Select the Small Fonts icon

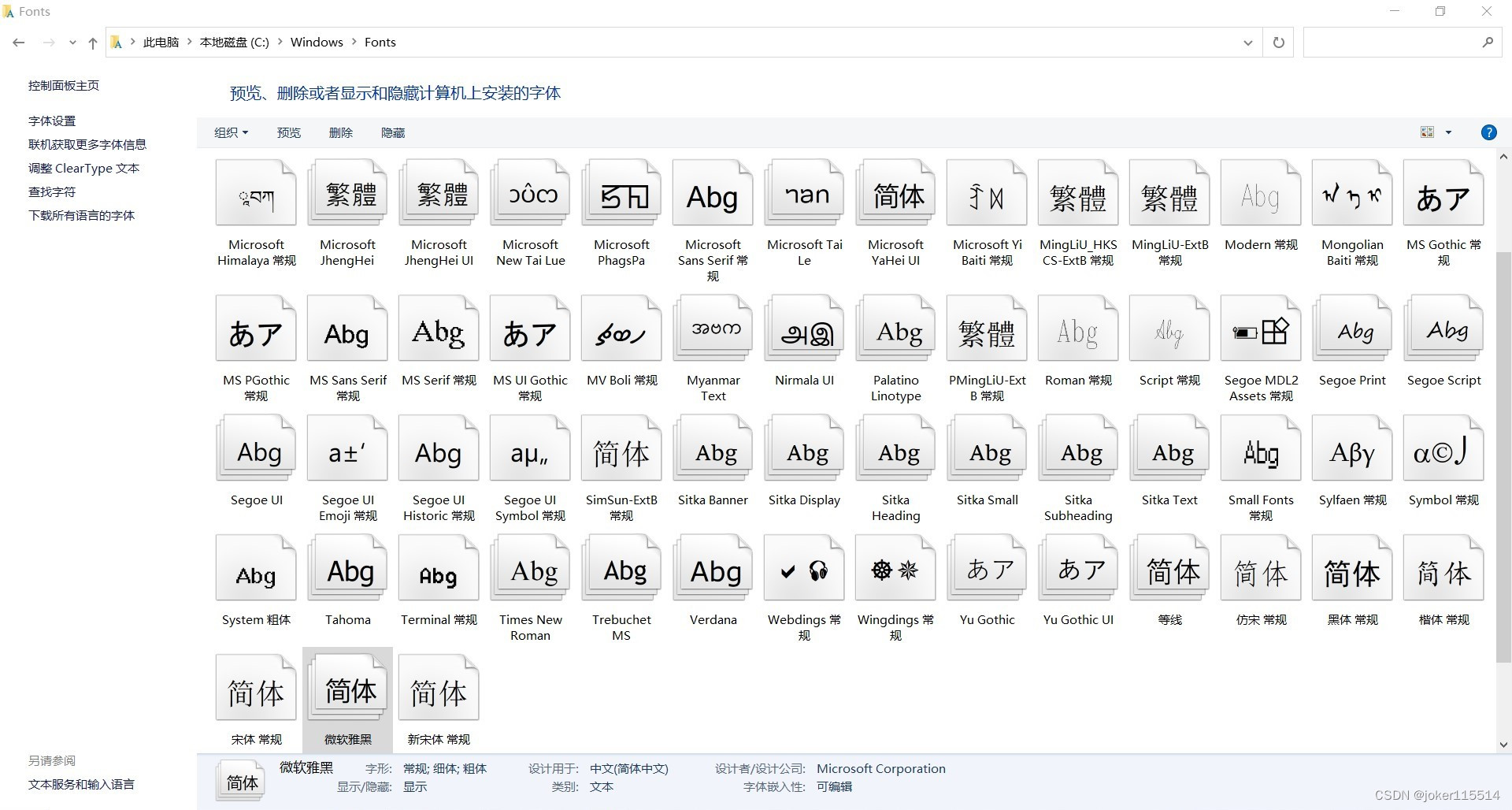tap(1261, 449)
